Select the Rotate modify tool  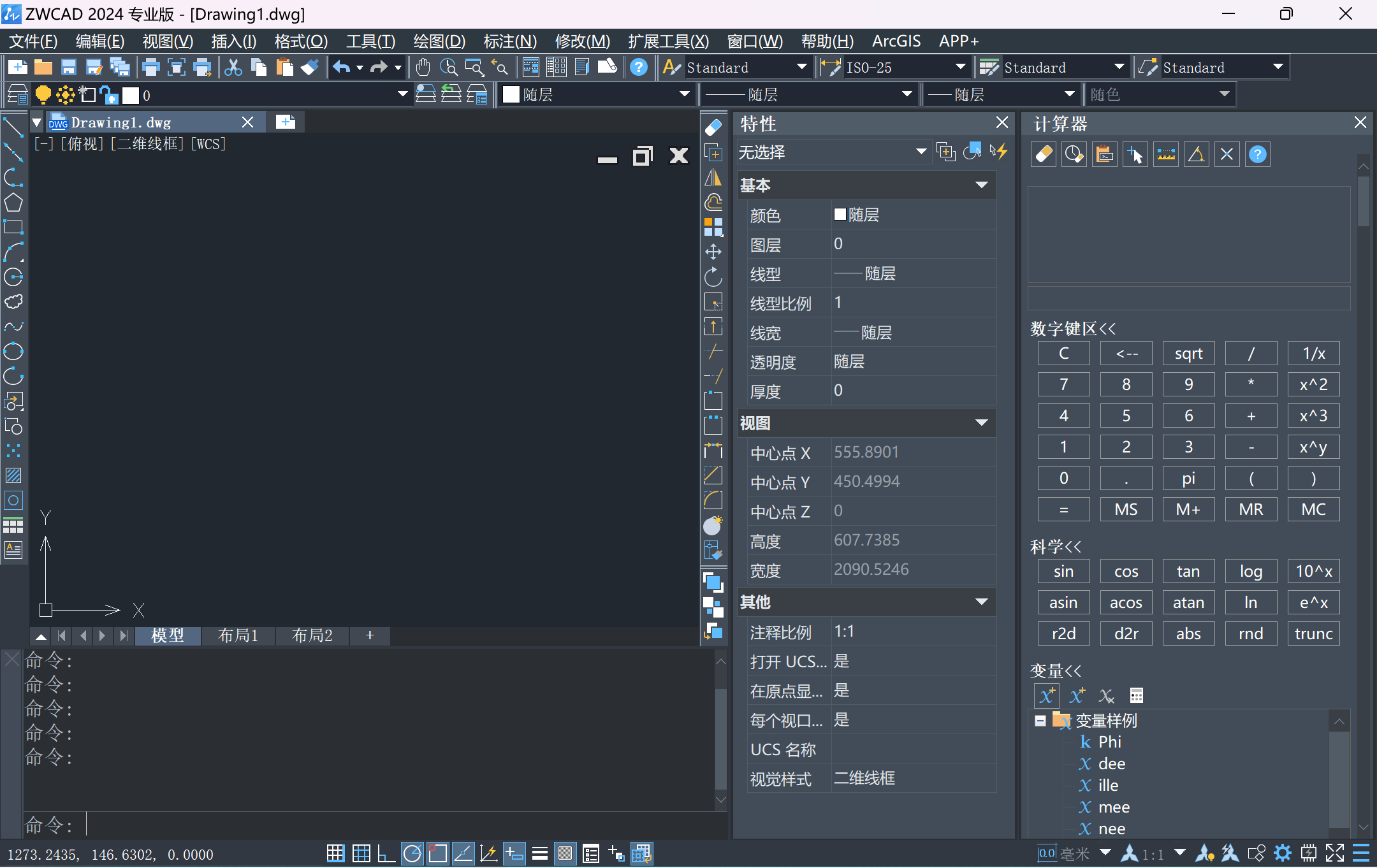pos(713,277)
